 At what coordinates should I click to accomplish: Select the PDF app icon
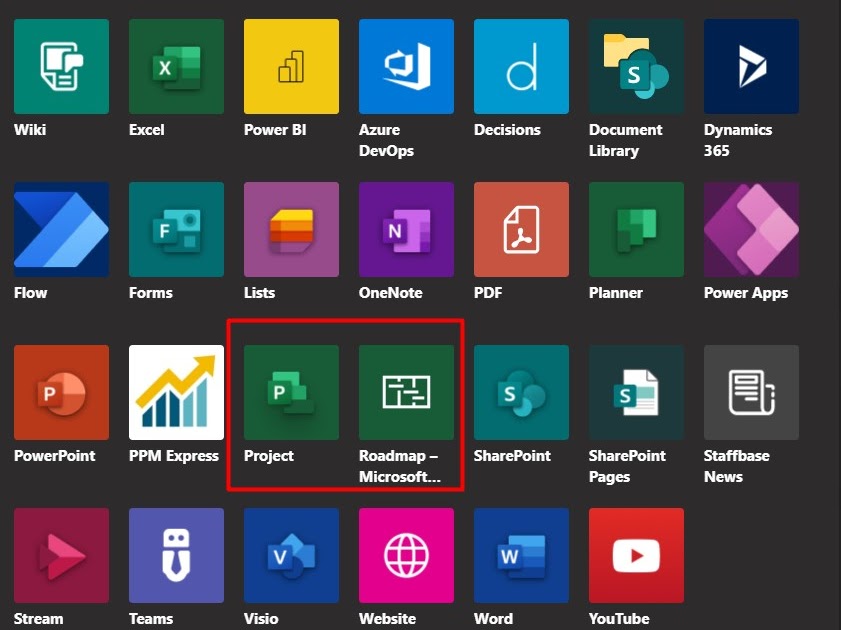[x=521, y=229]
